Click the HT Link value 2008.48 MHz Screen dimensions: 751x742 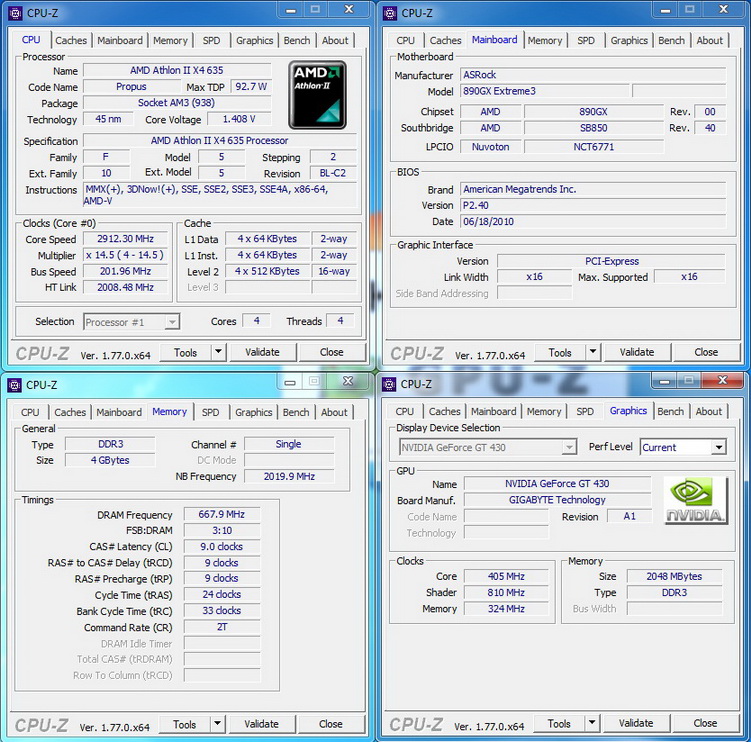pyautogui.click(x=125, y=287)
